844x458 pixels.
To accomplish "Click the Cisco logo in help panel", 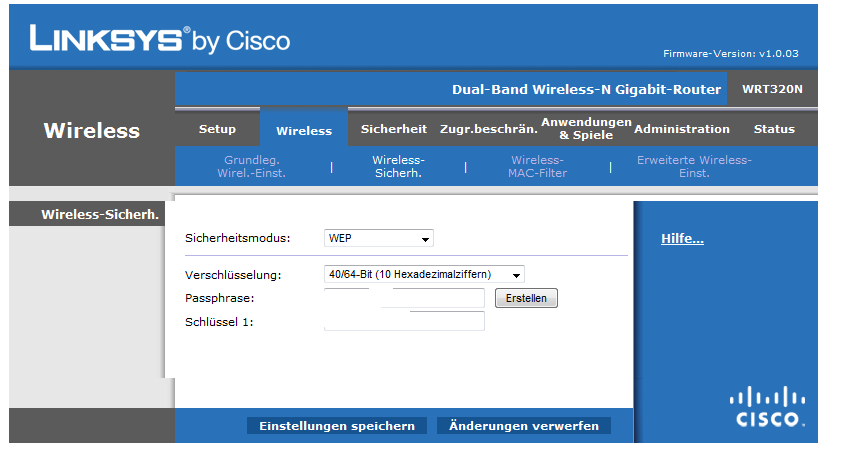I will coord(768,407).
